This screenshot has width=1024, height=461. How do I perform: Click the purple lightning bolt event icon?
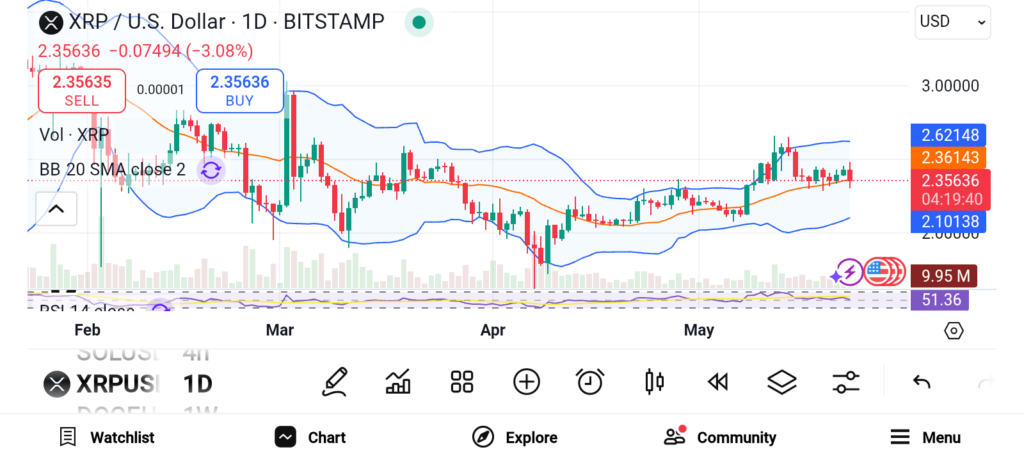coord(848,272)
